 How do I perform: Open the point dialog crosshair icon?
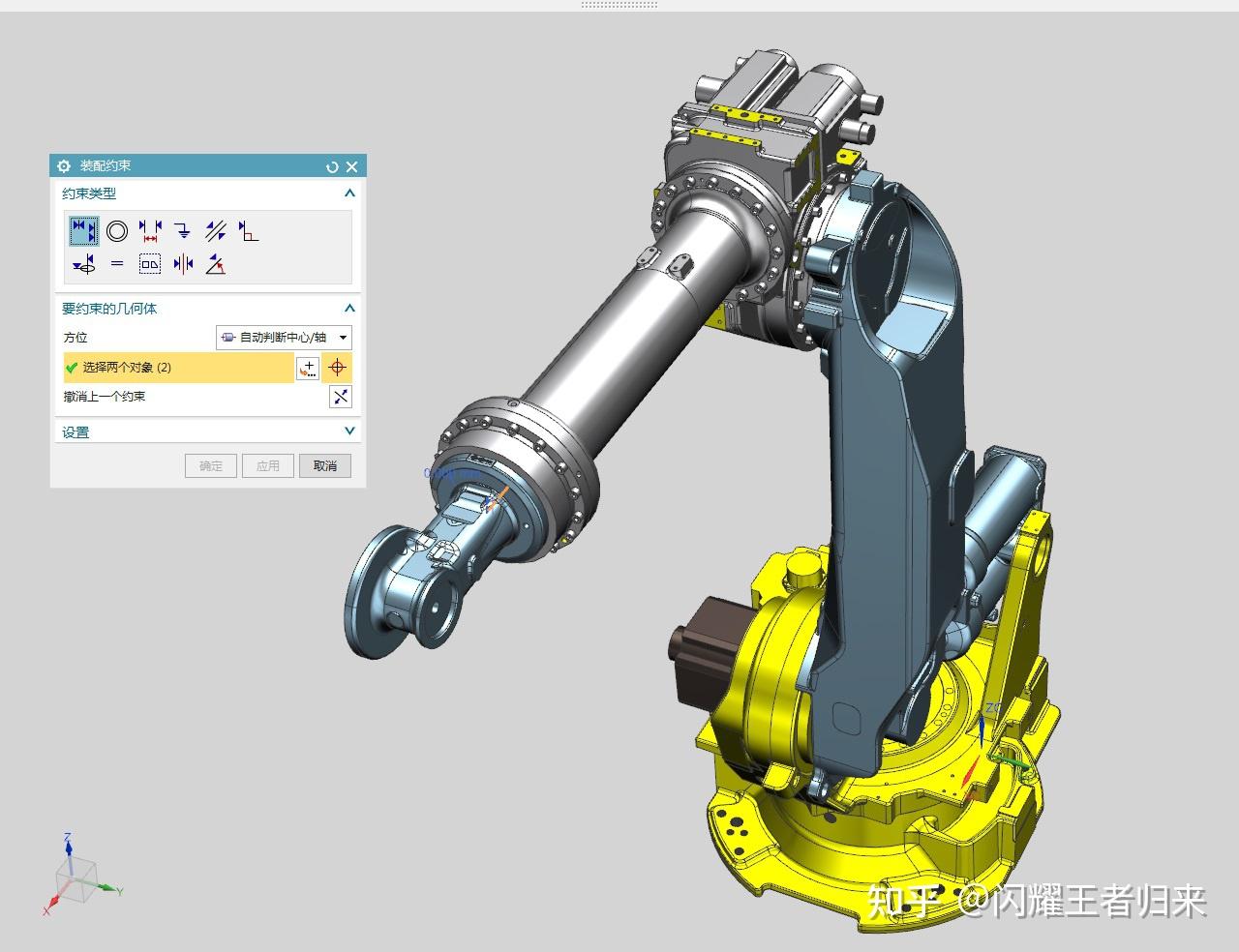(337, 368)
